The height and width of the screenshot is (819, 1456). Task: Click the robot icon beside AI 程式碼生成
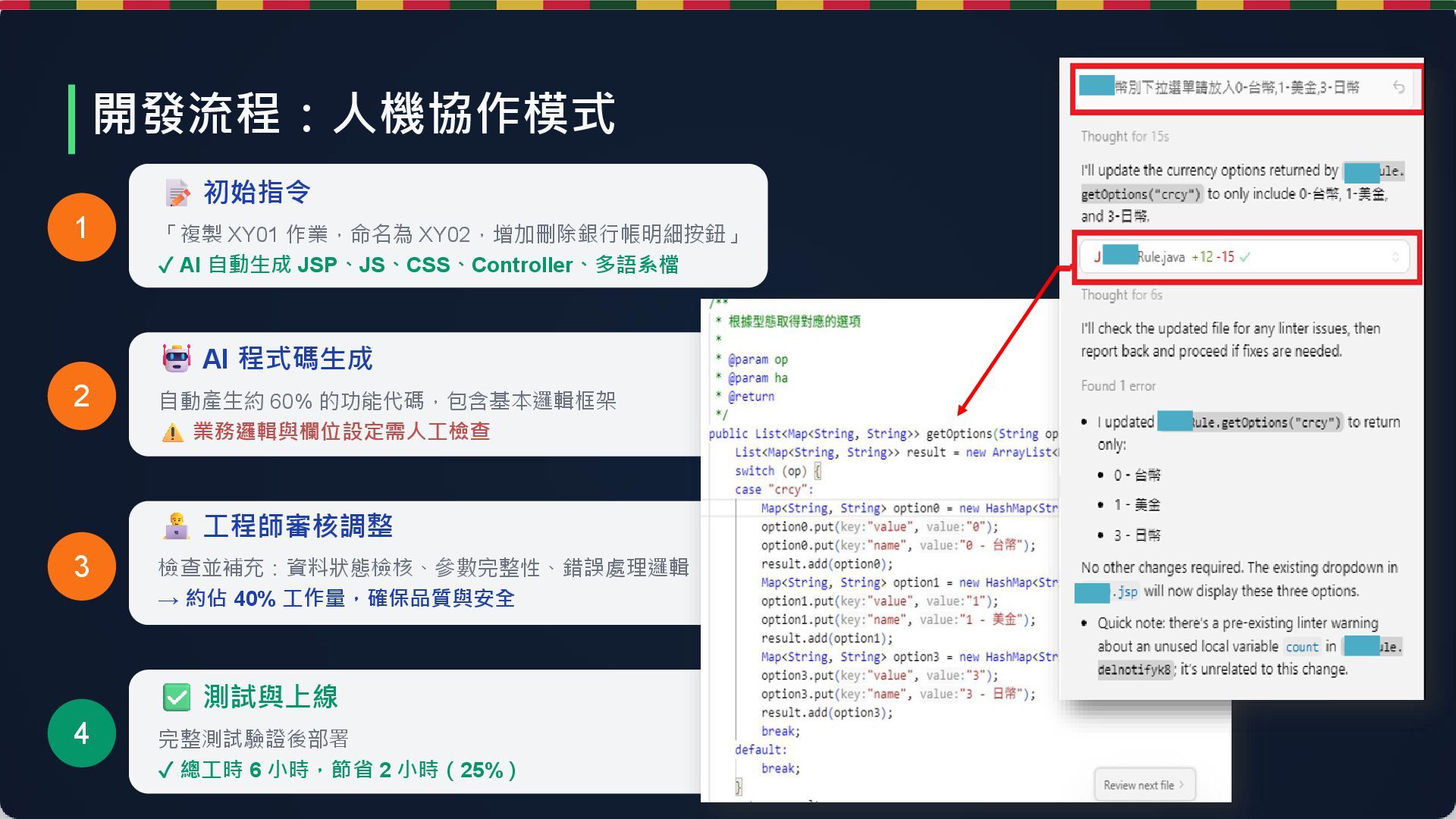coord(177,359)
